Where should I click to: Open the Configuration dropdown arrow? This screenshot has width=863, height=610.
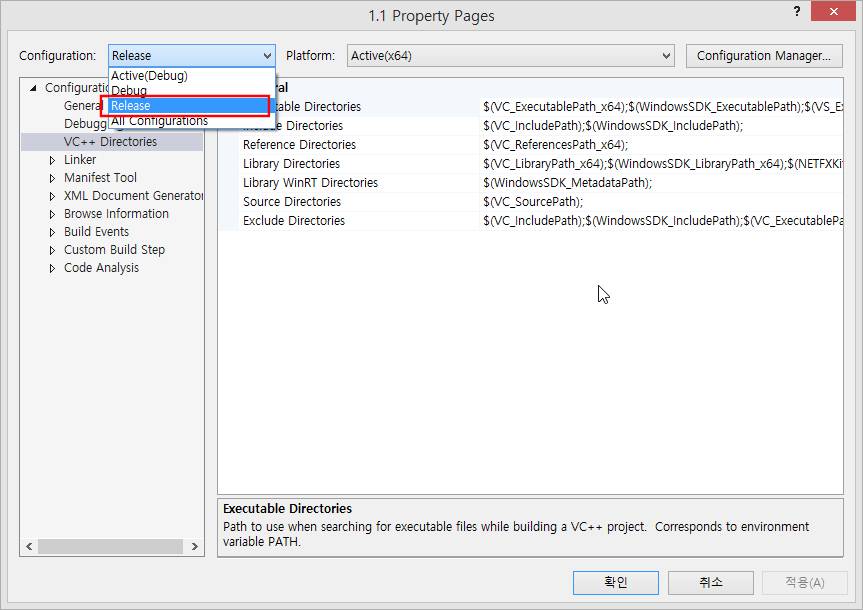pyautogui.click(x=266, y=56)
